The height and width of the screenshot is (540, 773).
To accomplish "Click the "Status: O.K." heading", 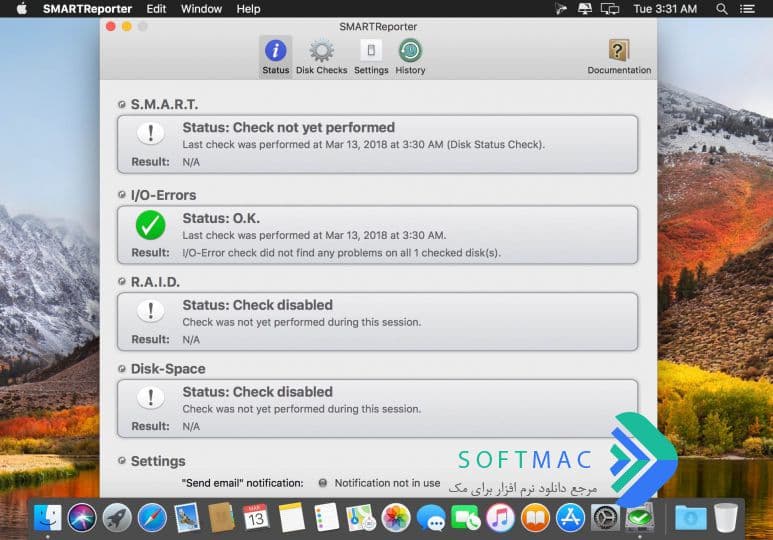I will pos(221,218).
